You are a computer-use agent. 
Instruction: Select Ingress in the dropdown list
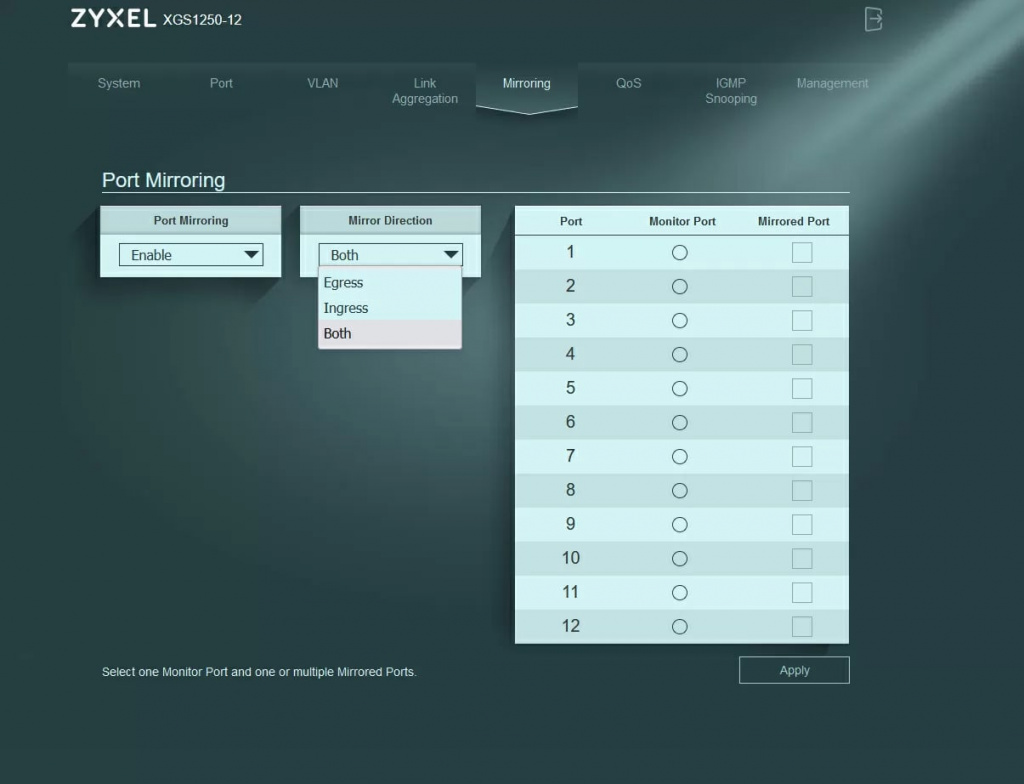389,308
